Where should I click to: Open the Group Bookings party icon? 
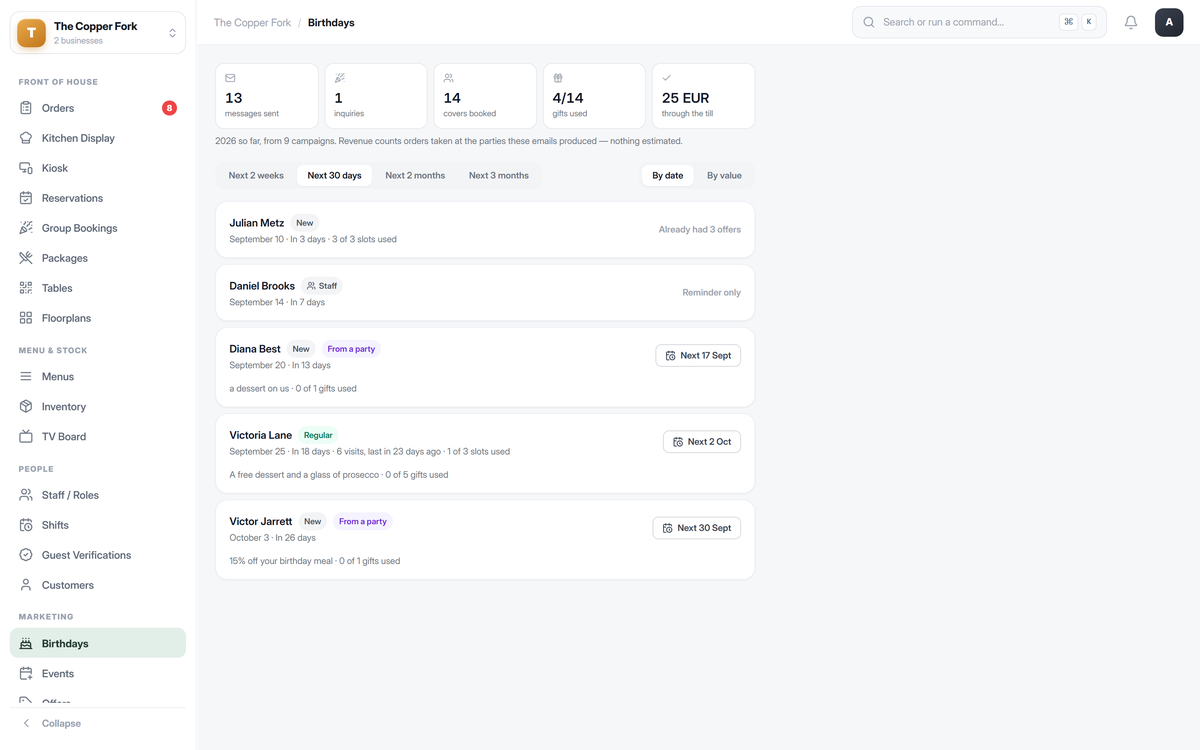26,228
